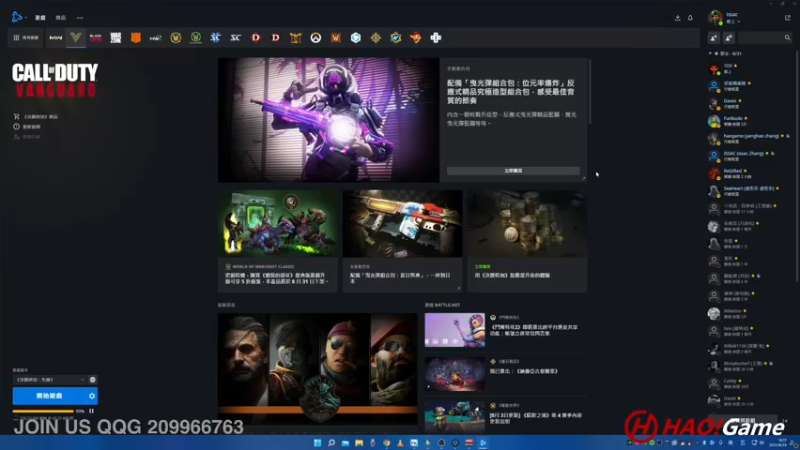Select the Crash Bandicoot 4 icon
This screenshot has width=800, height=450.
[416, 38]
